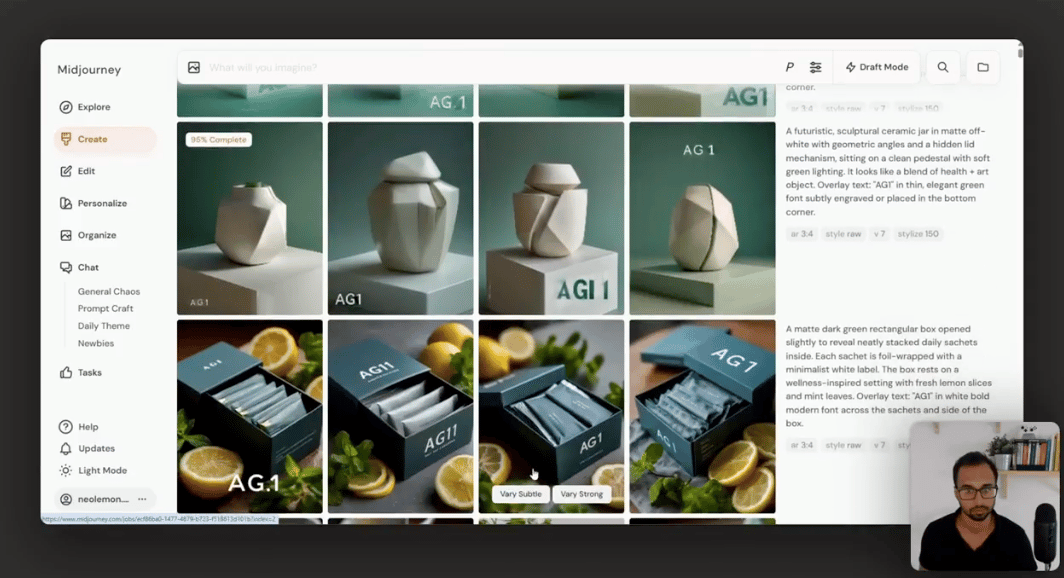Click the Create paintbrush icon

pos(66,139)
